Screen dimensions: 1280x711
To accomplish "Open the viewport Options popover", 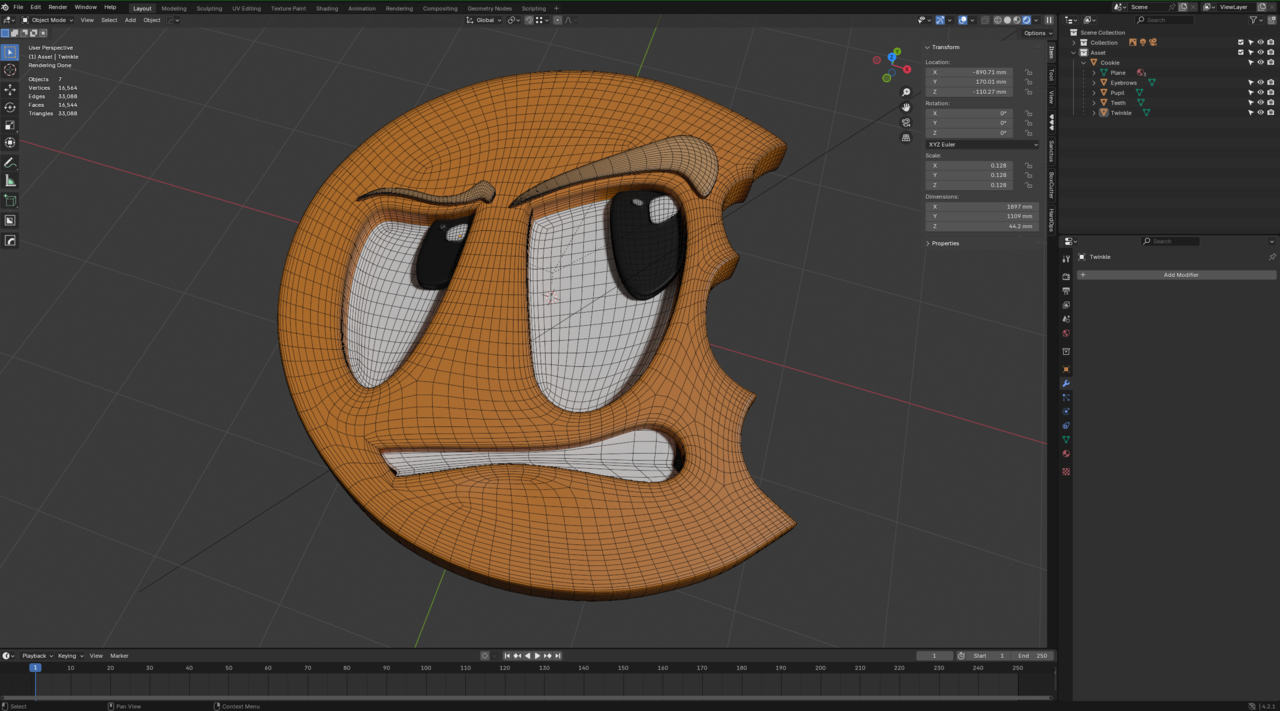I will (x=1036, y=32).
